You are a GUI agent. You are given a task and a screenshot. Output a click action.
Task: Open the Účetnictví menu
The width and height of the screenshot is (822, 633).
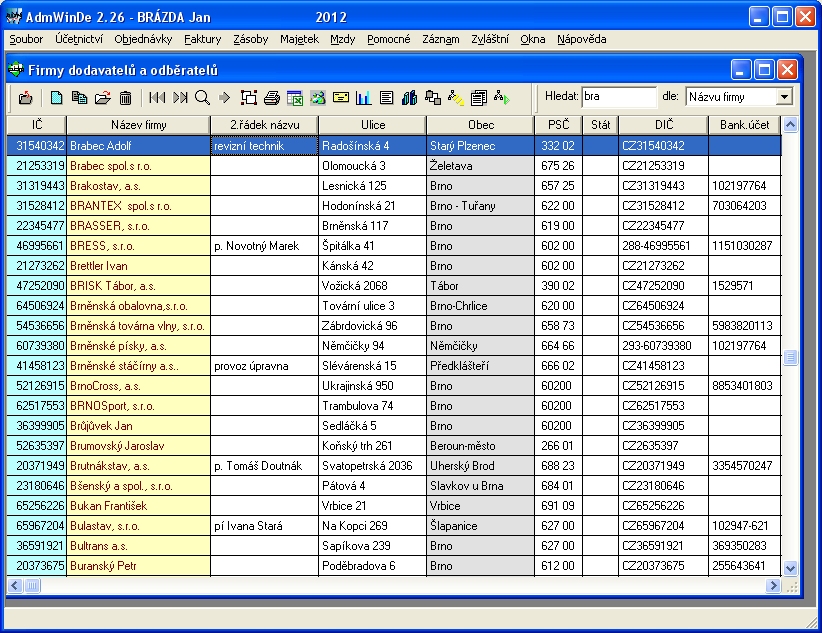(x=79, y=39)
